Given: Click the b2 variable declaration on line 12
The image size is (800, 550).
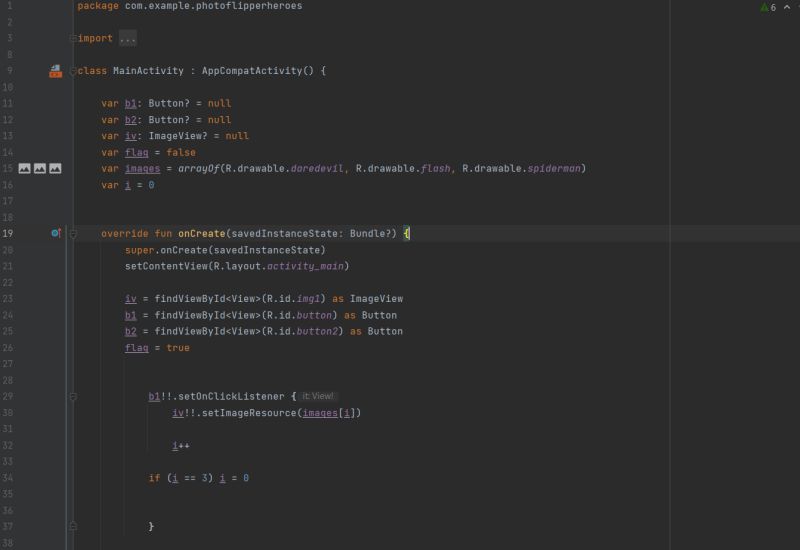Looking at the screenshot, I should 131,120.
